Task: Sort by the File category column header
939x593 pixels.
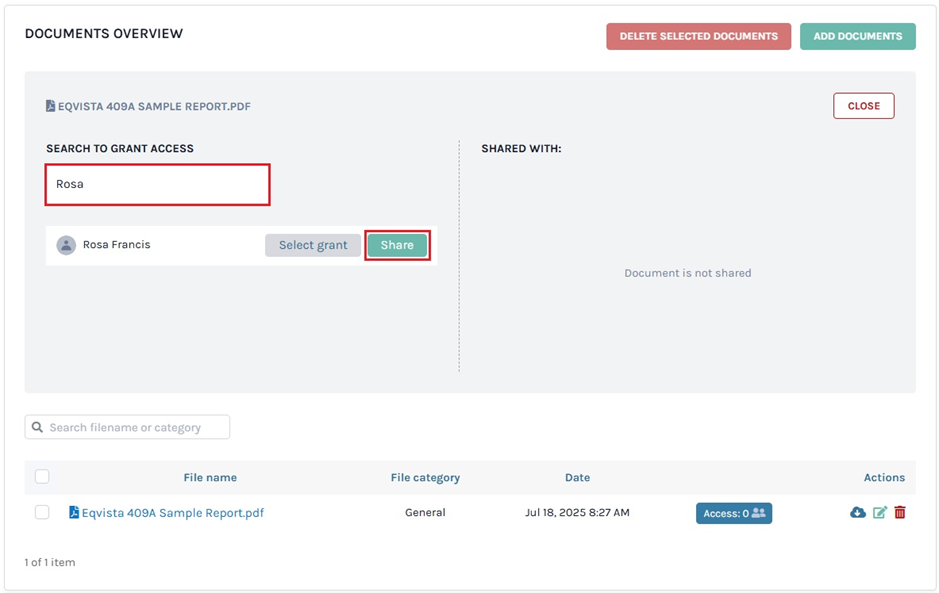Action: coord(425,477)
